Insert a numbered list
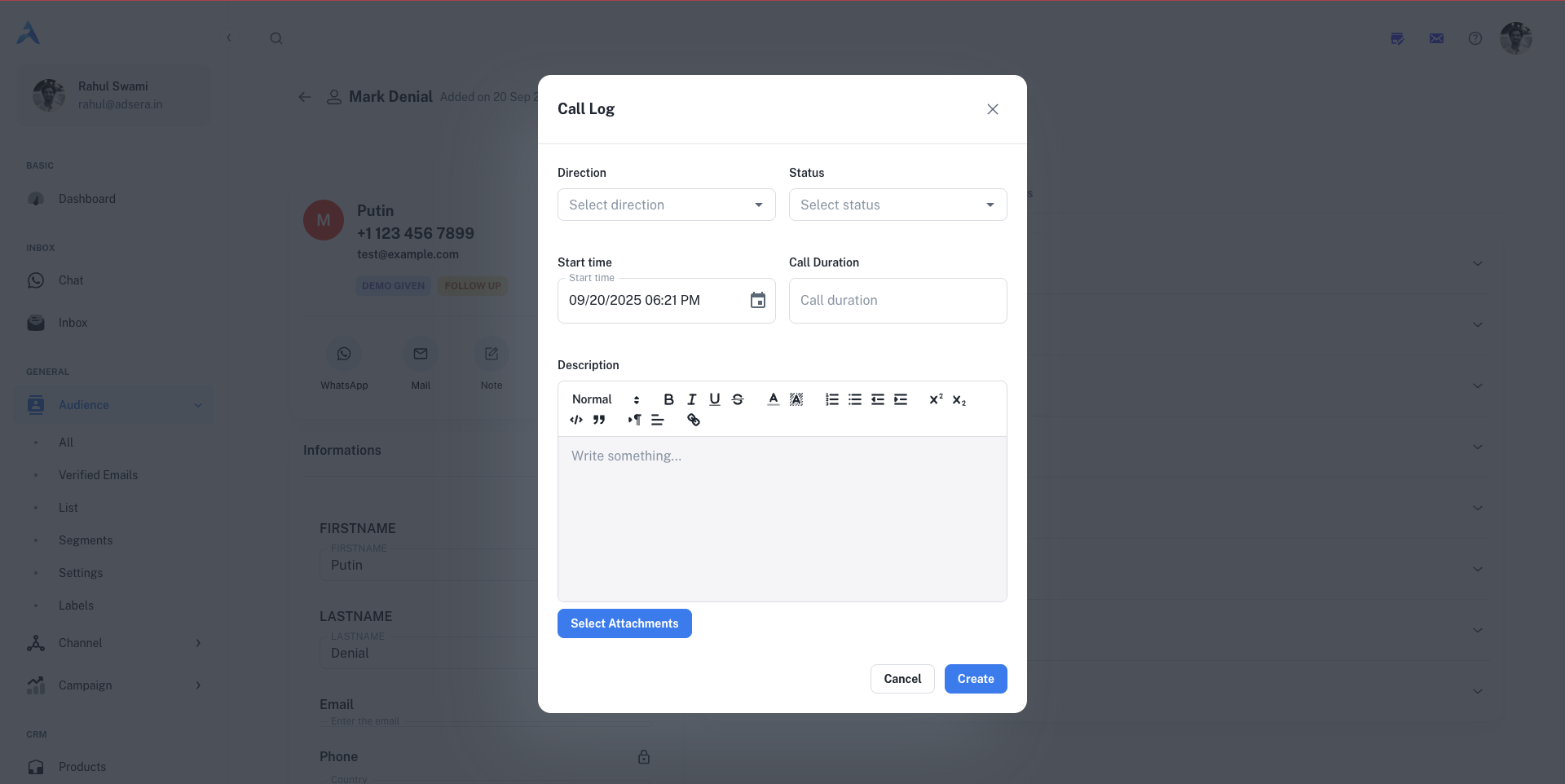 point(831,399)
